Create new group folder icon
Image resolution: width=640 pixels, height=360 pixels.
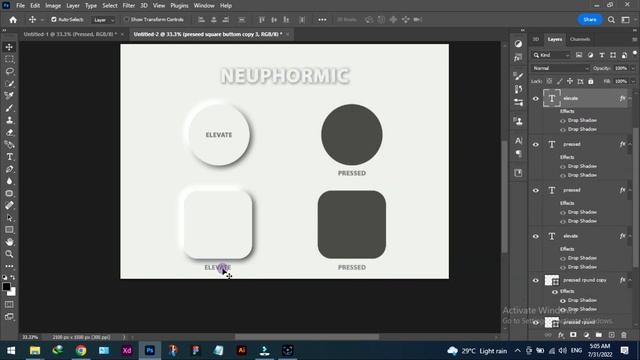598,335
